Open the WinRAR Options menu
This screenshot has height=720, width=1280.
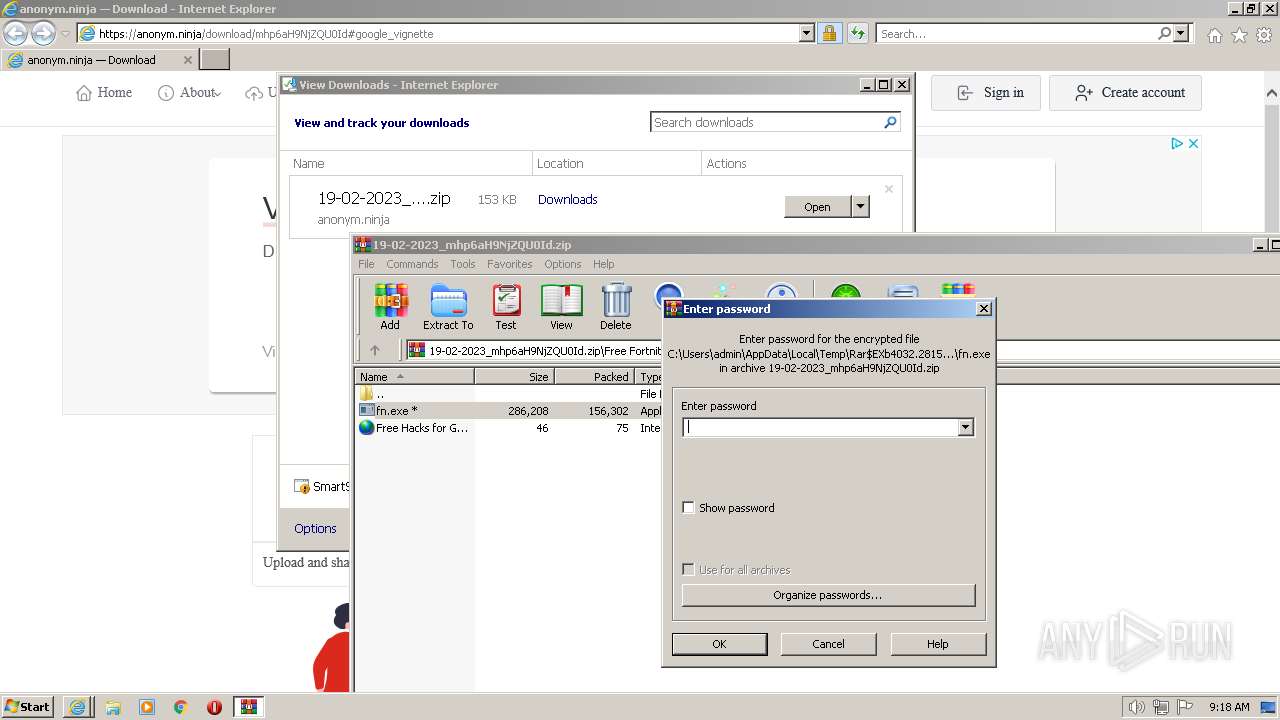pyautogui.click(x=563, y=264)
